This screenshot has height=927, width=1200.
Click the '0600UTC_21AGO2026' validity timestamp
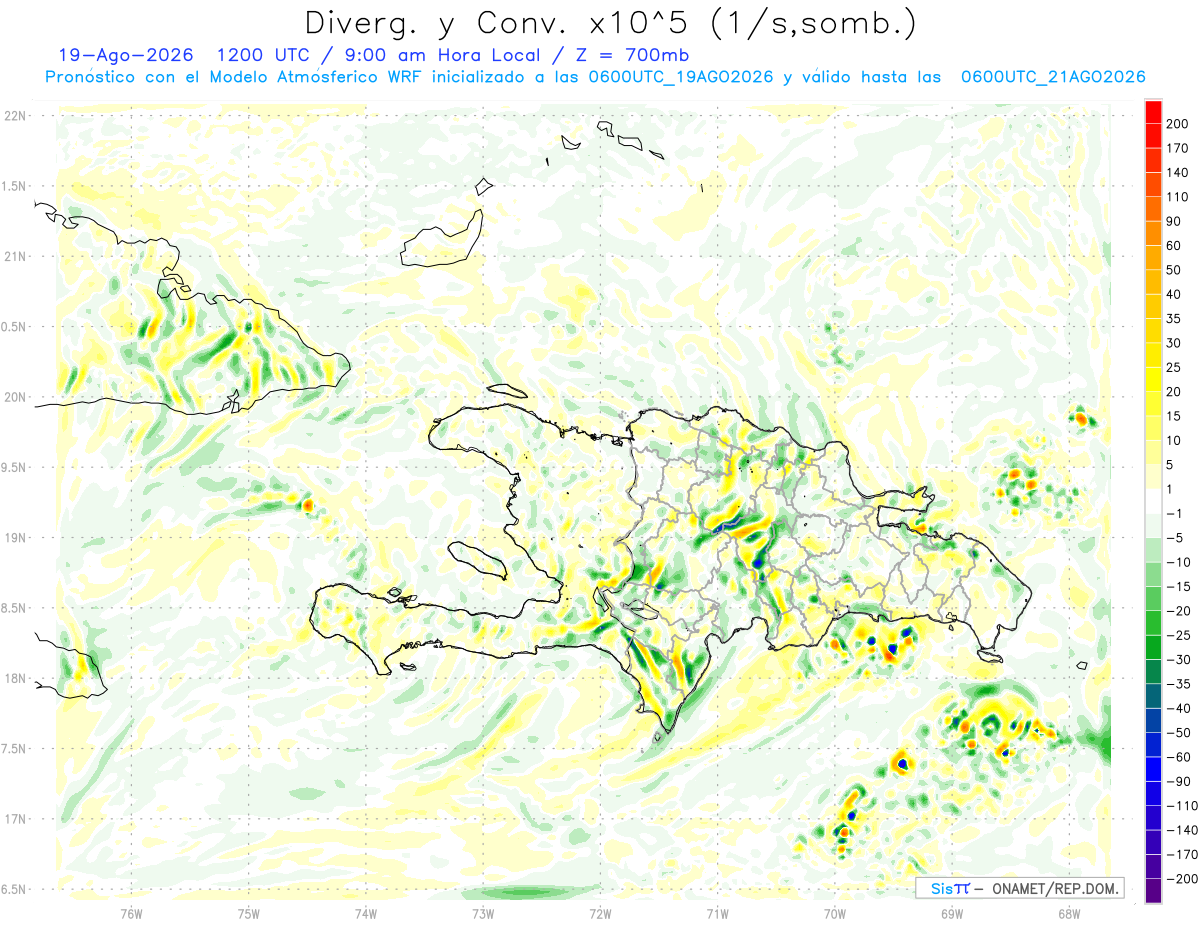(x=1053, y=77)
